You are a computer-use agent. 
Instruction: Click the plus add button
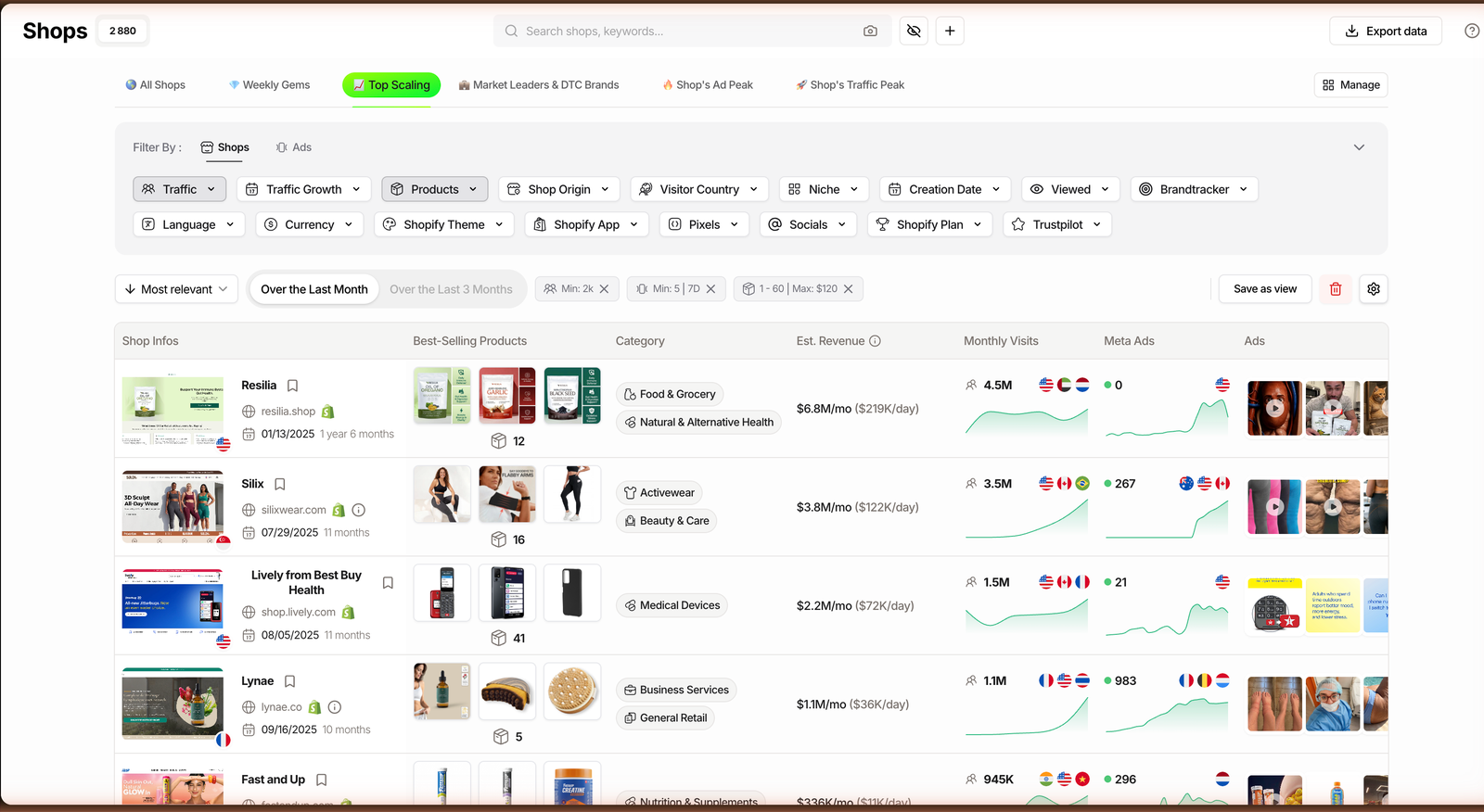(x=950, y=31)
